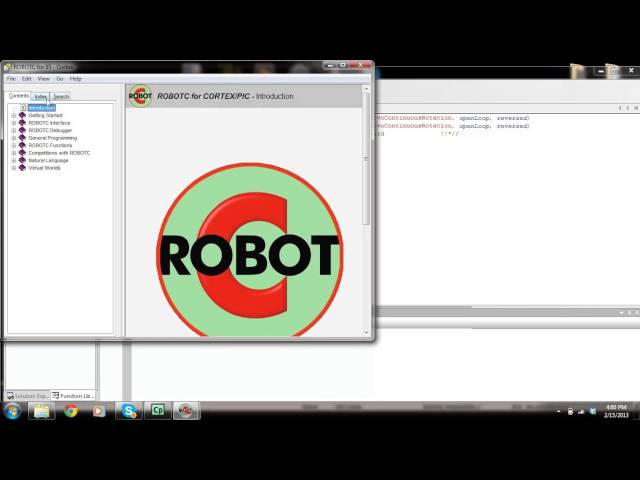Close the ROBOTC help window
640x480 pixels.
point(360,65)
